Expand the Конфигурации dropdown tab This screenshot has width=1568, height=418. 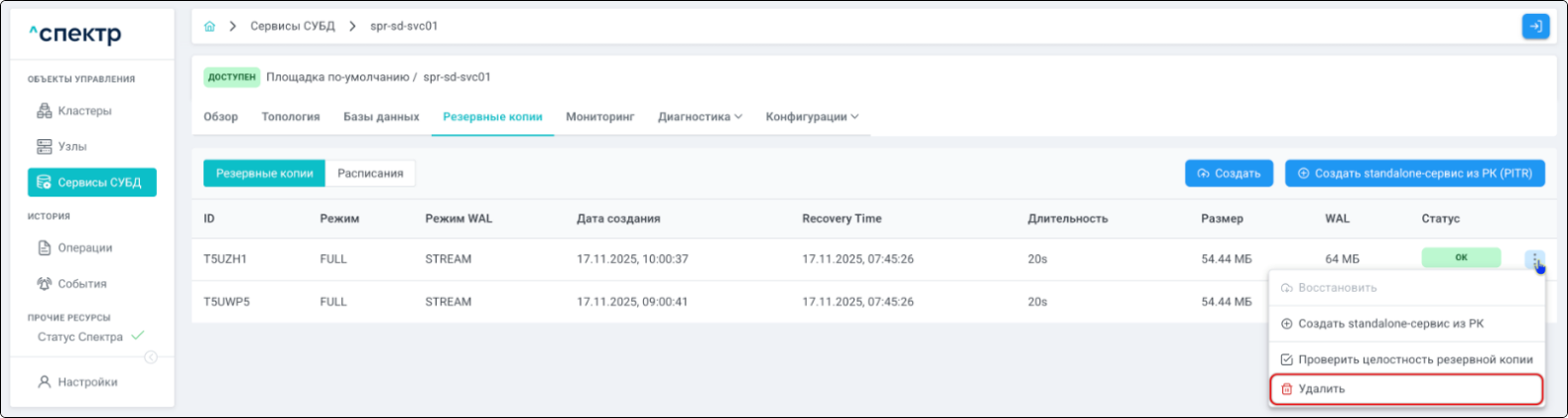tap(812, 117)
